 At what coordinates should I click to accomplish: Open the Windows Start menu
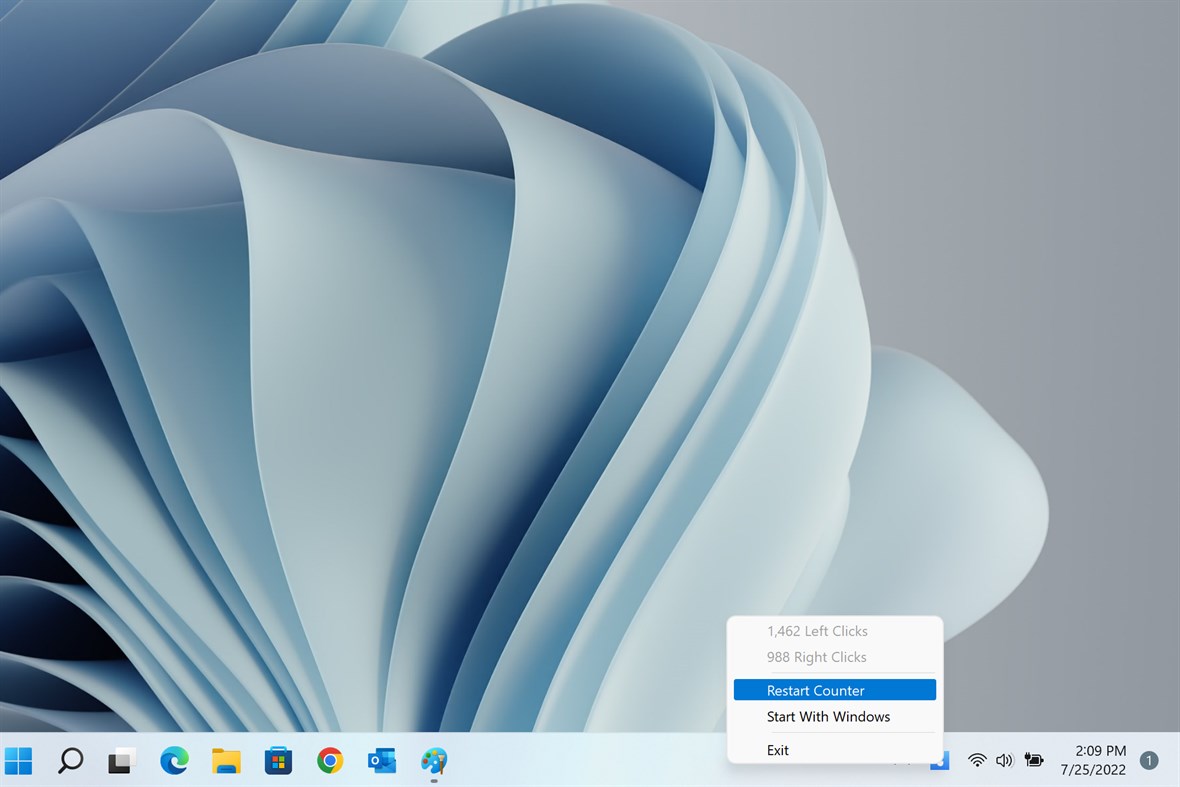pos(18,761)
